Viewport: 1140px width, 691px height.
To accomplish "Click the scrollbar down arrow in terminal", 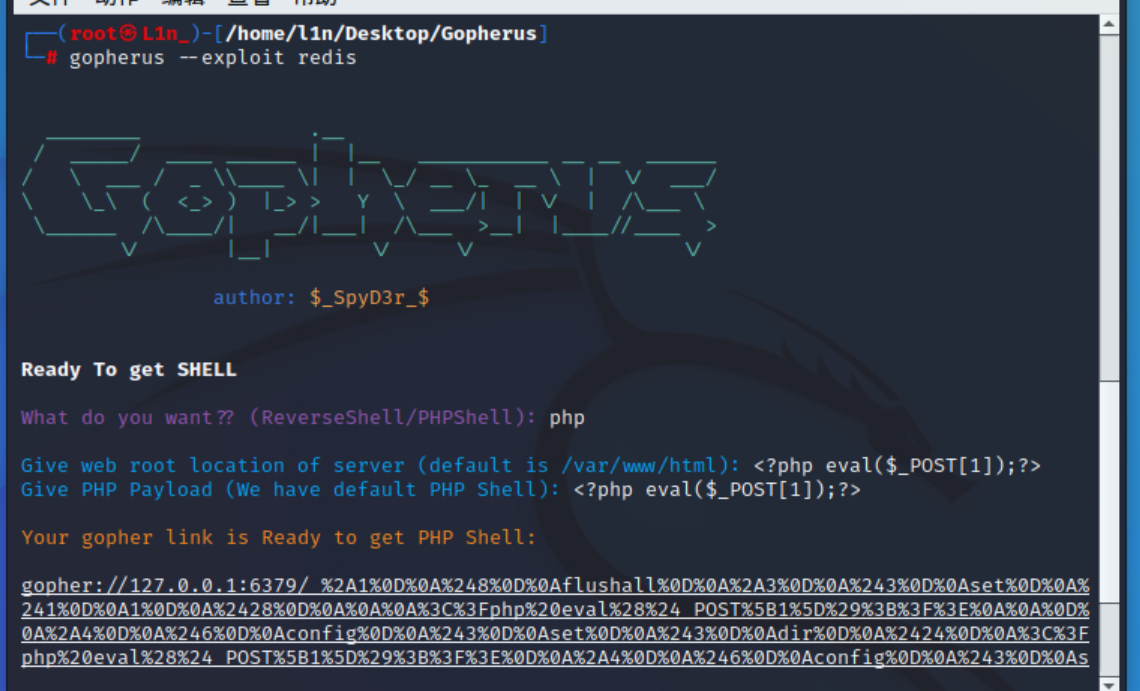I will click(1109, 684).
